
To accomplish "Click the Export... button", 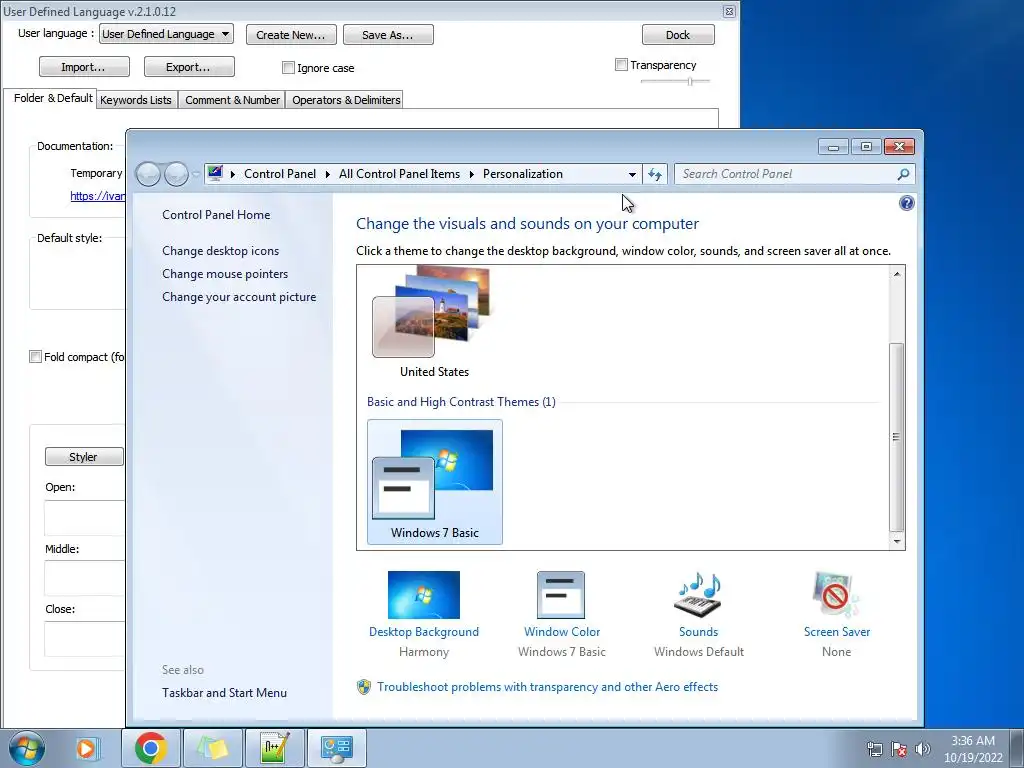I will pos(189,67).
